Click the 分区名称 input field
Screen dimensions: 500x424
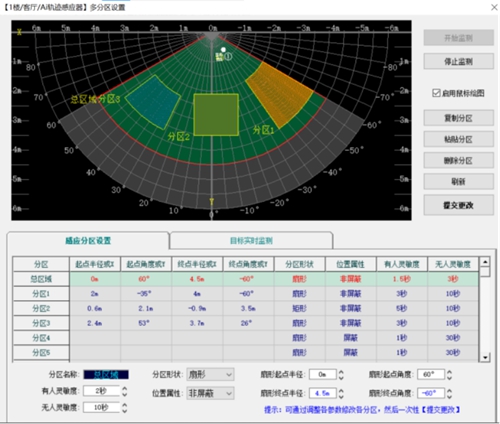click(106, 375)
